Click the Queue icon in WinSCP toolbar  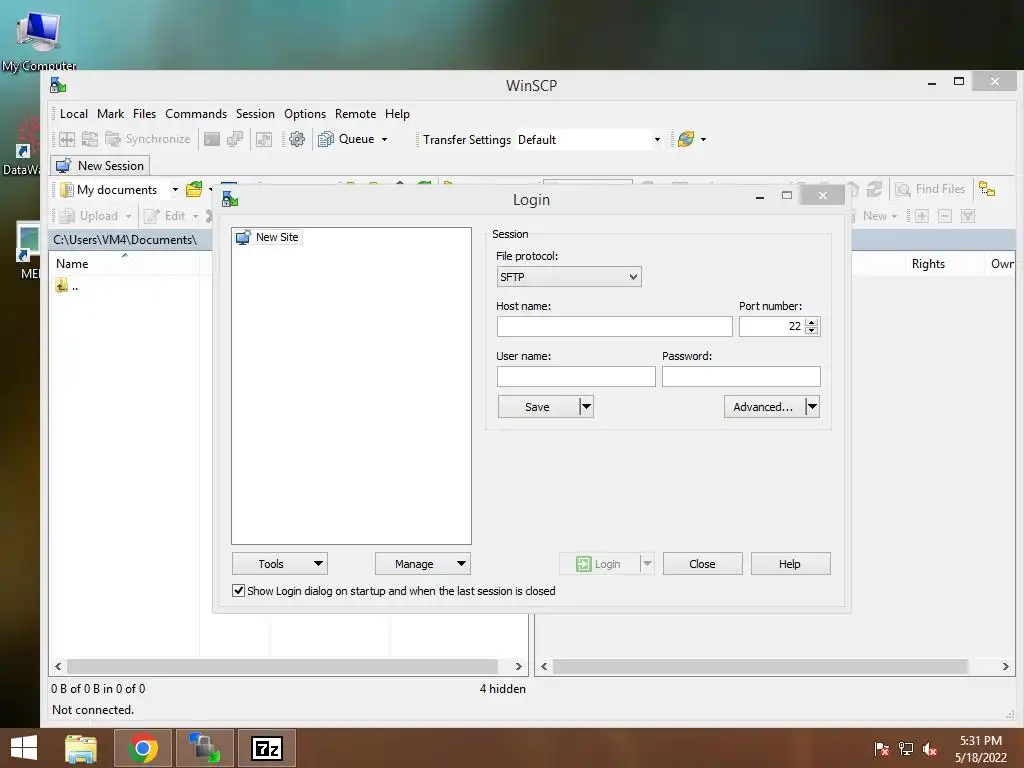[325, 139]
